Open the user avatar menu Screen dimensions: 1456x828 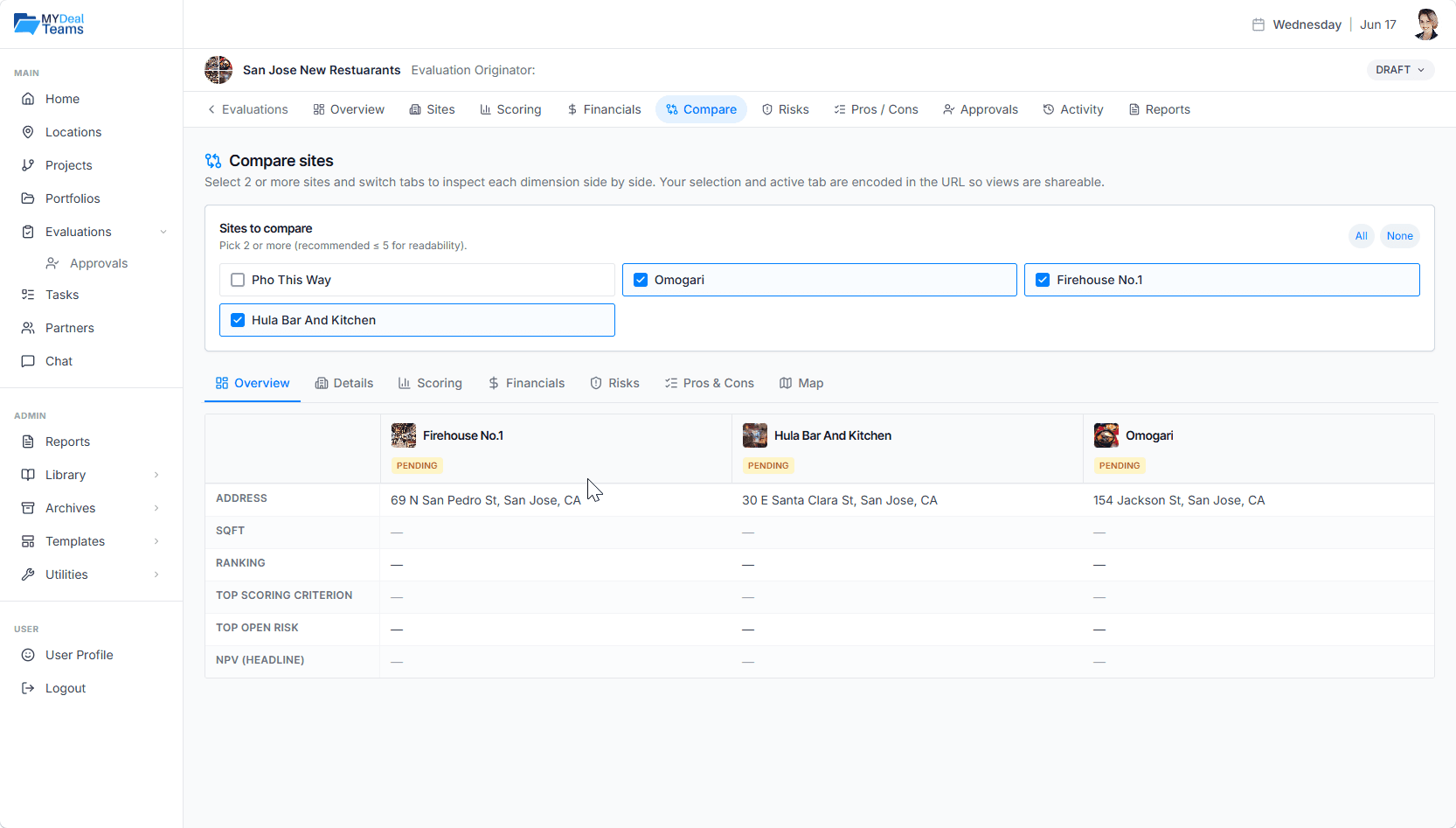pos(1427,24)
